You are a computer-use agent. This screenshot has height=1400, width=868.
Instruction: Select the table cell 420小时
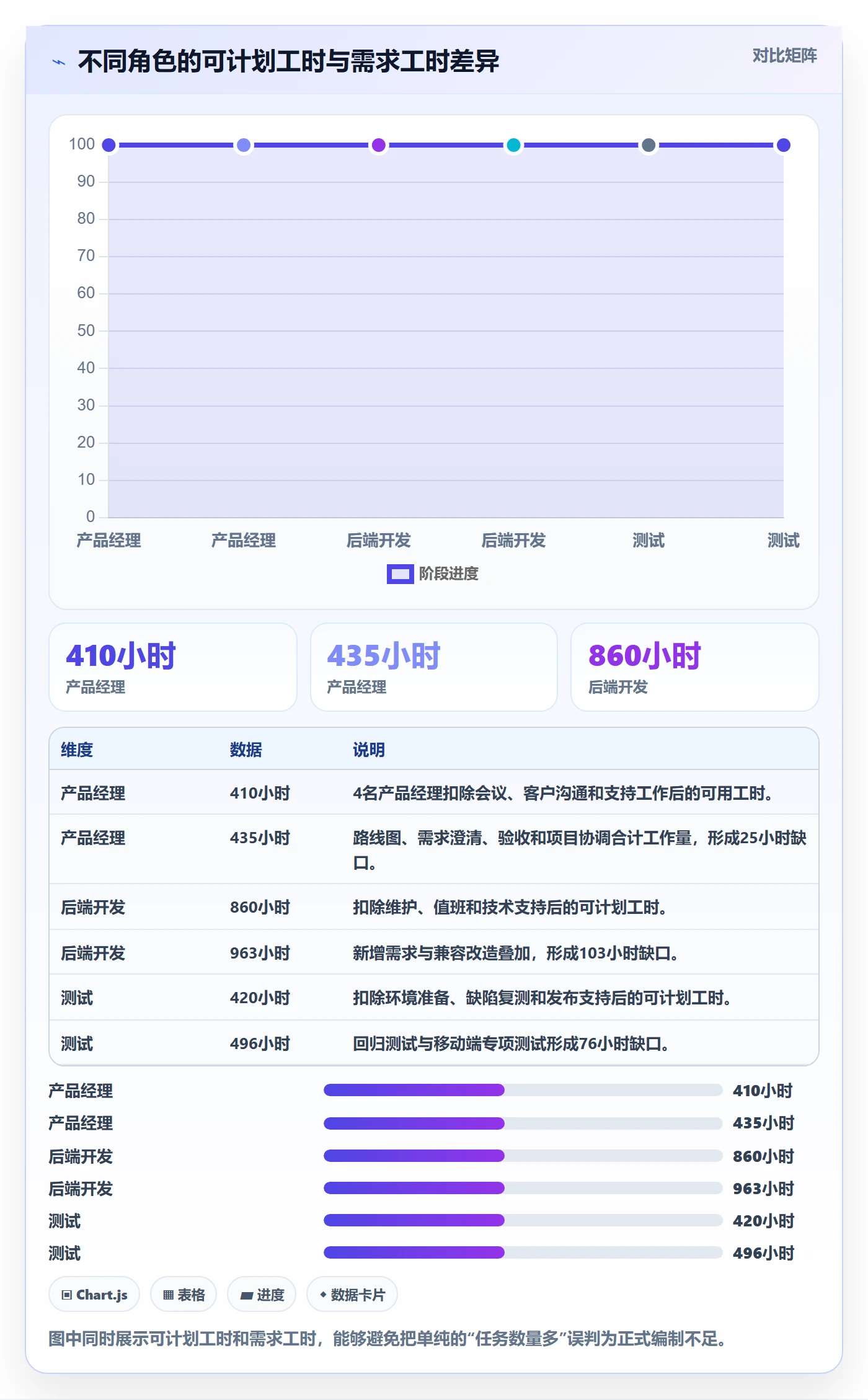pos(260,998)
